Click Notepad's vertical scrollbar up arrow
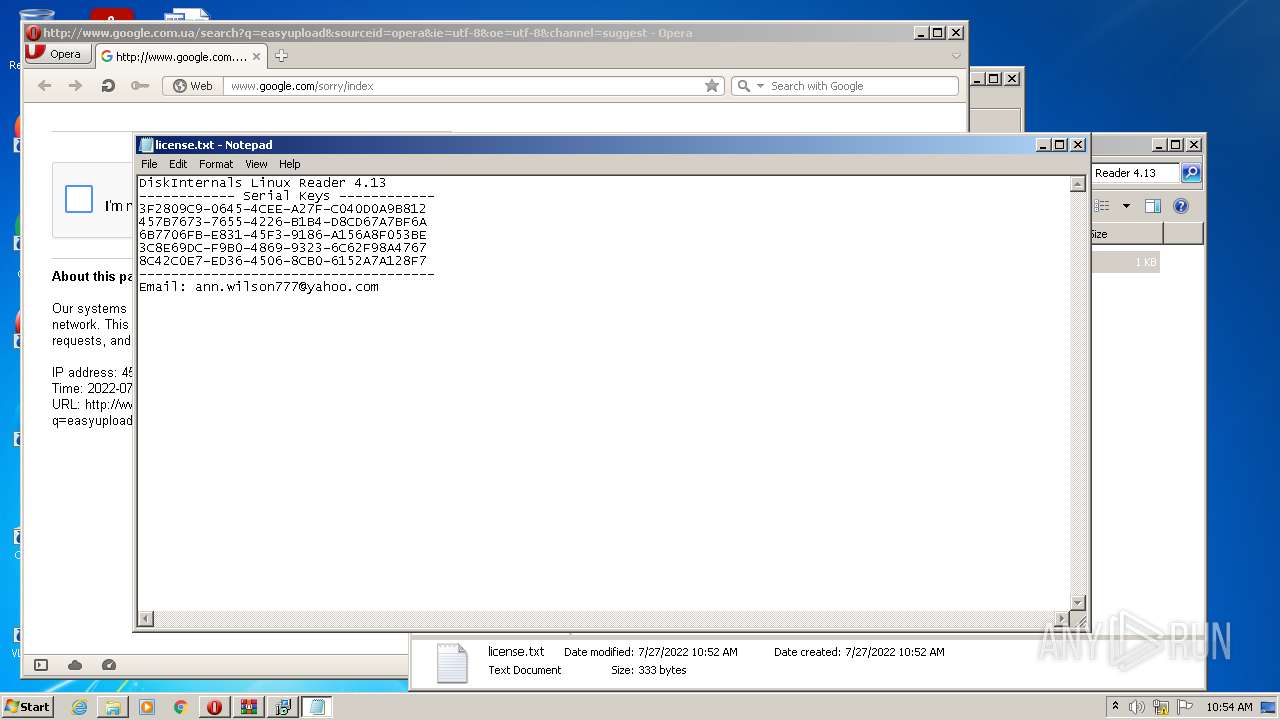Image resolution: width=1280 pixels, height=720 pixels. pos(1077,184)
